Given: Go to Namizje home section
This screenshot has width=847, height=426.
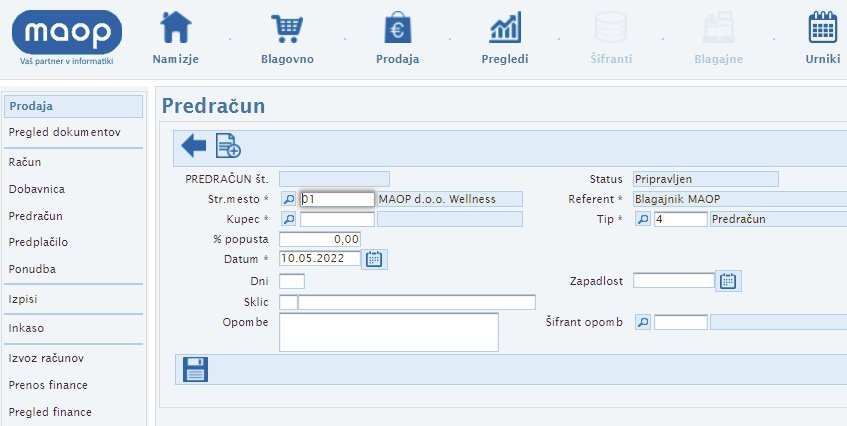Looking at the screenshot, I should [x=176, y=38].
